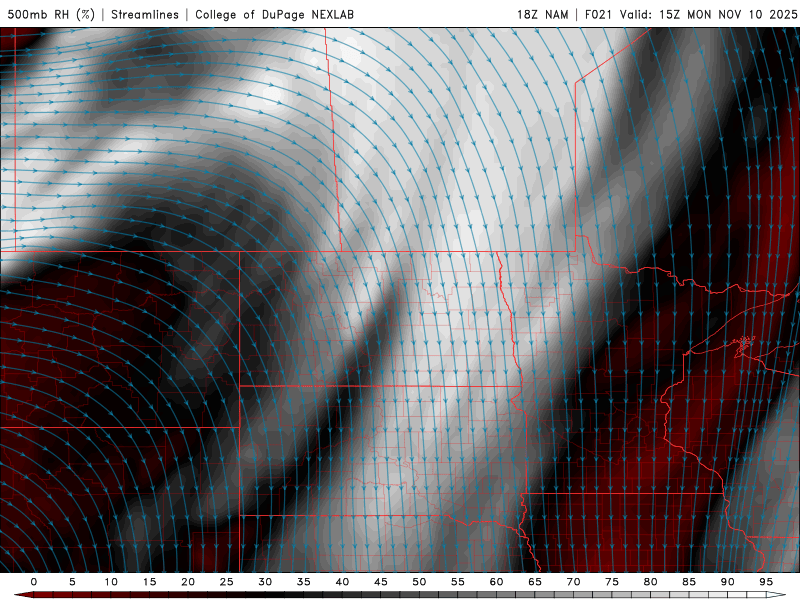Click the colorbar label "40"
800x600 pixels.
coord(342,582)
